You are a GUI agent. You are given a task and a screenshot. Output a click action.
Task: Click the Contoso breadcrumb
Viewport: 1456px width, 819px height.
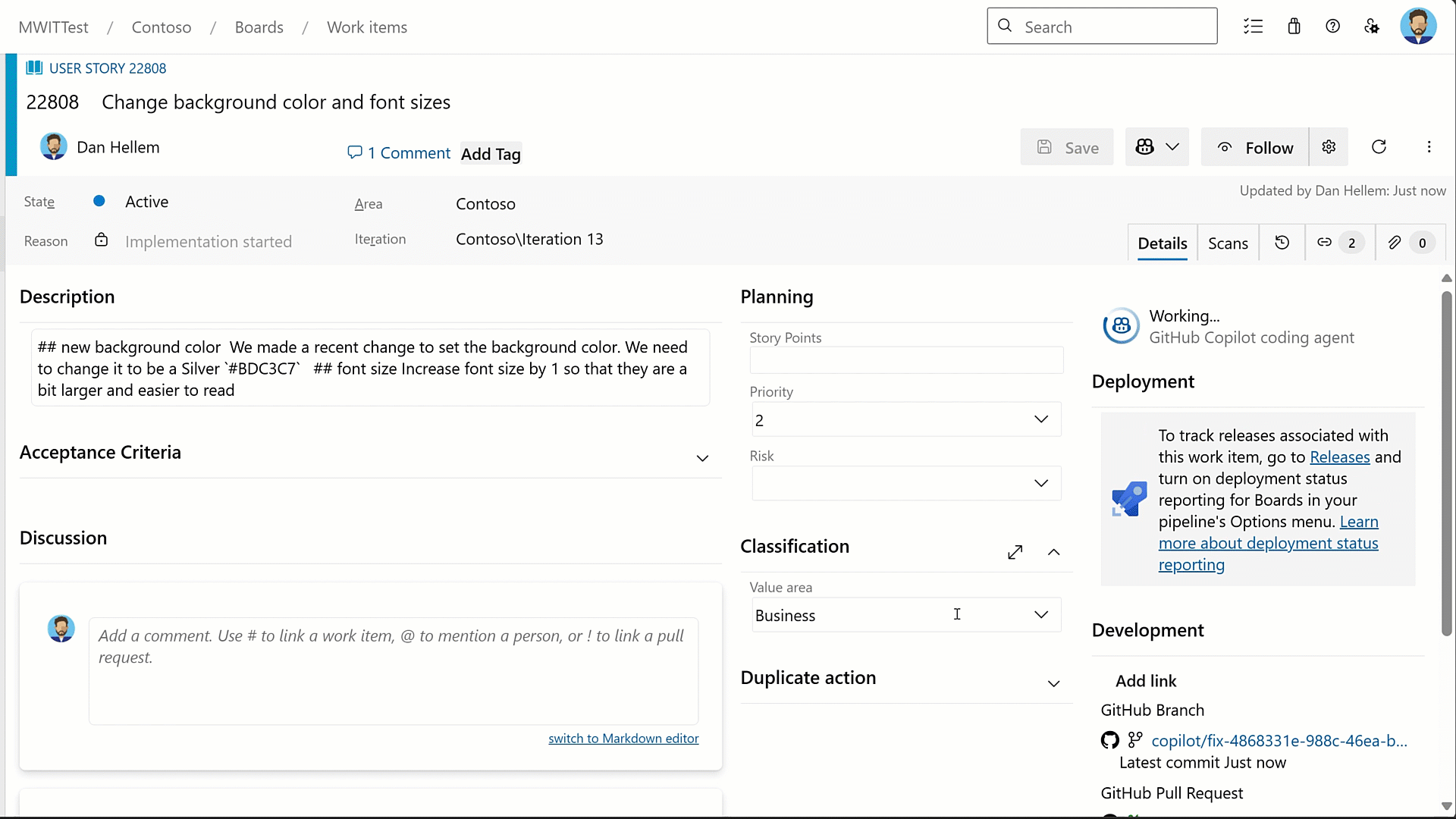tap(162, 27)
